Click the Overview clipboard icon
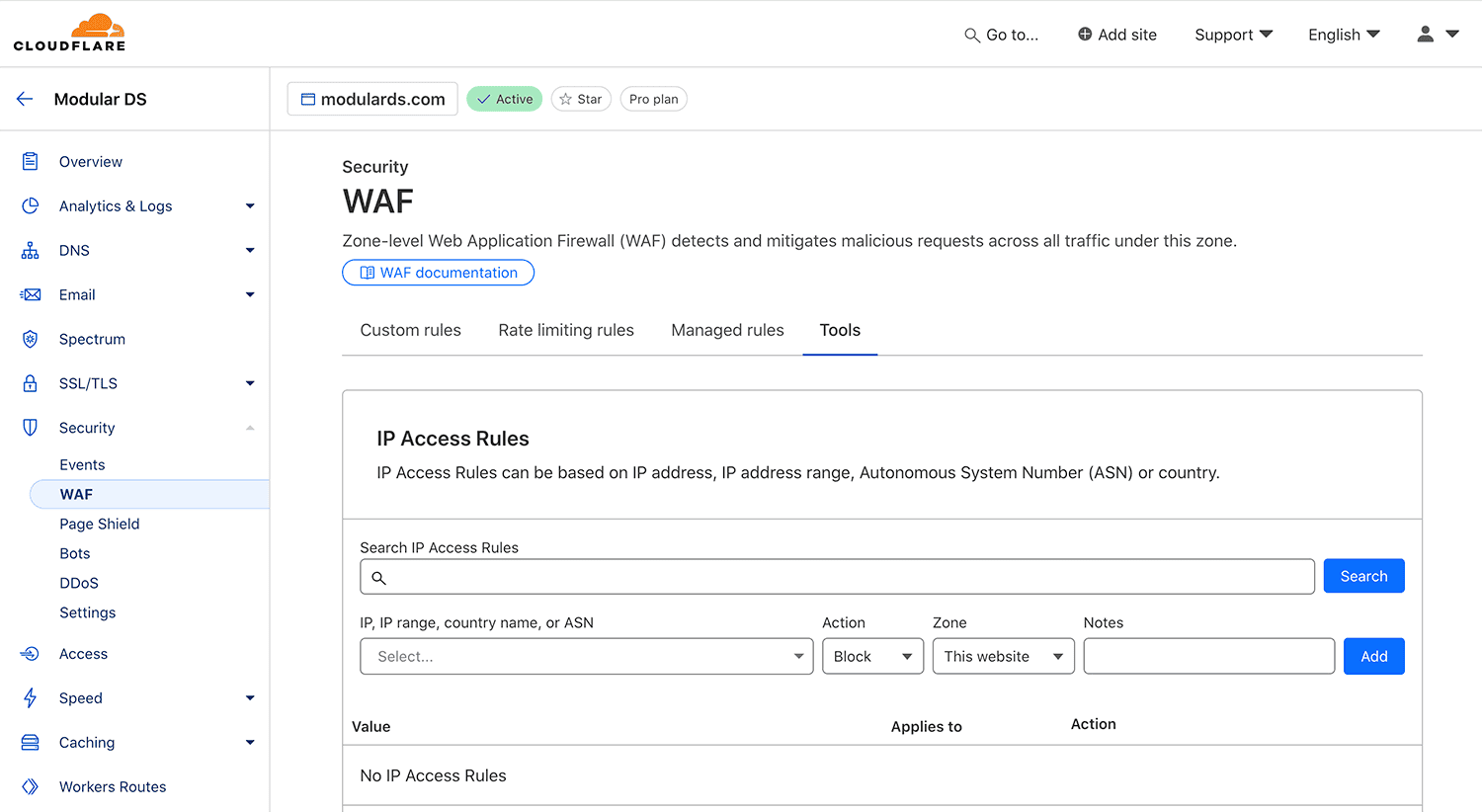This screenshot has width=1482, height=812. click(x=31, y=161)
